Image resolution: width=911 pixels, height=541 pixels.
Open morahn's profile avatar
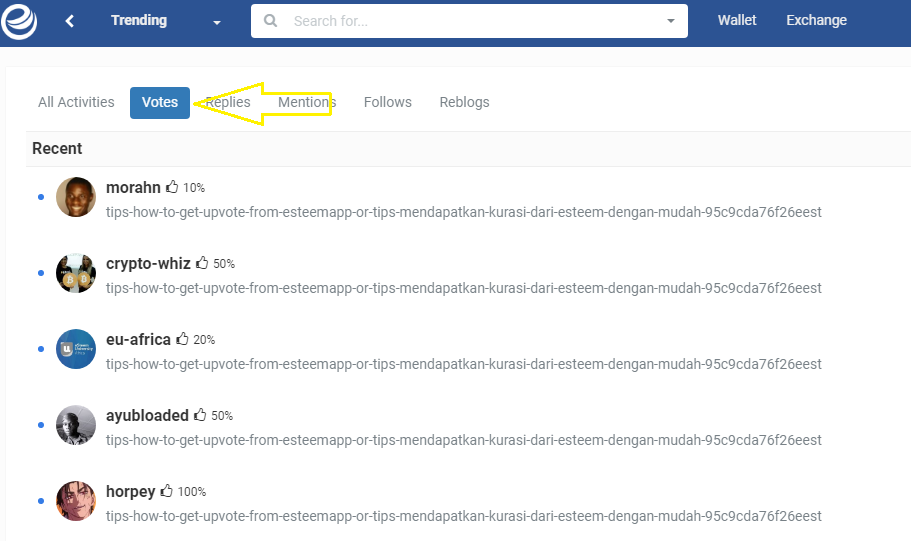tap(76, 197)
